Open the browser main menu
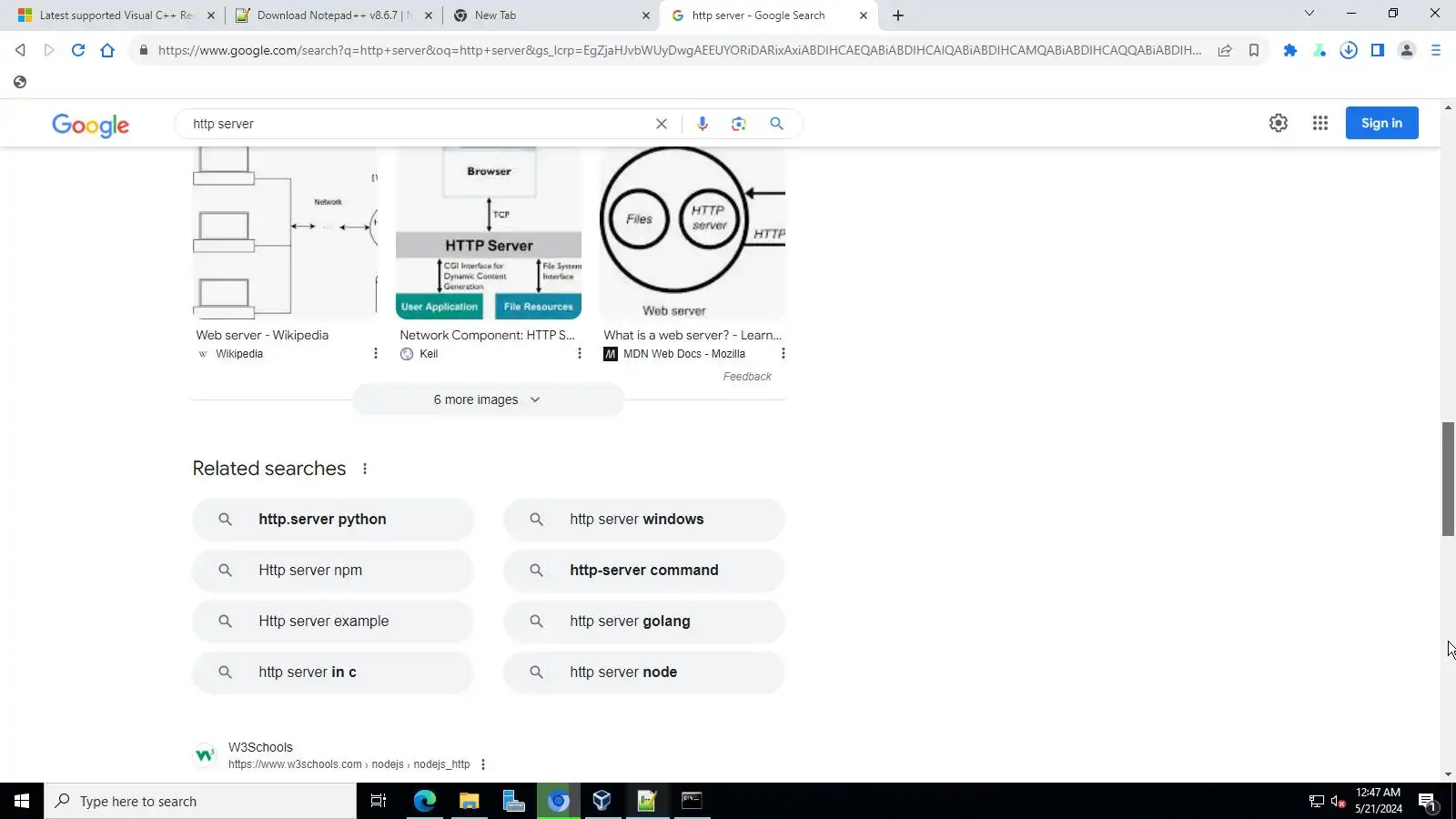The height and width of the screenshot is (819, 1456). pyautogui.click(x=1436, y=50)
